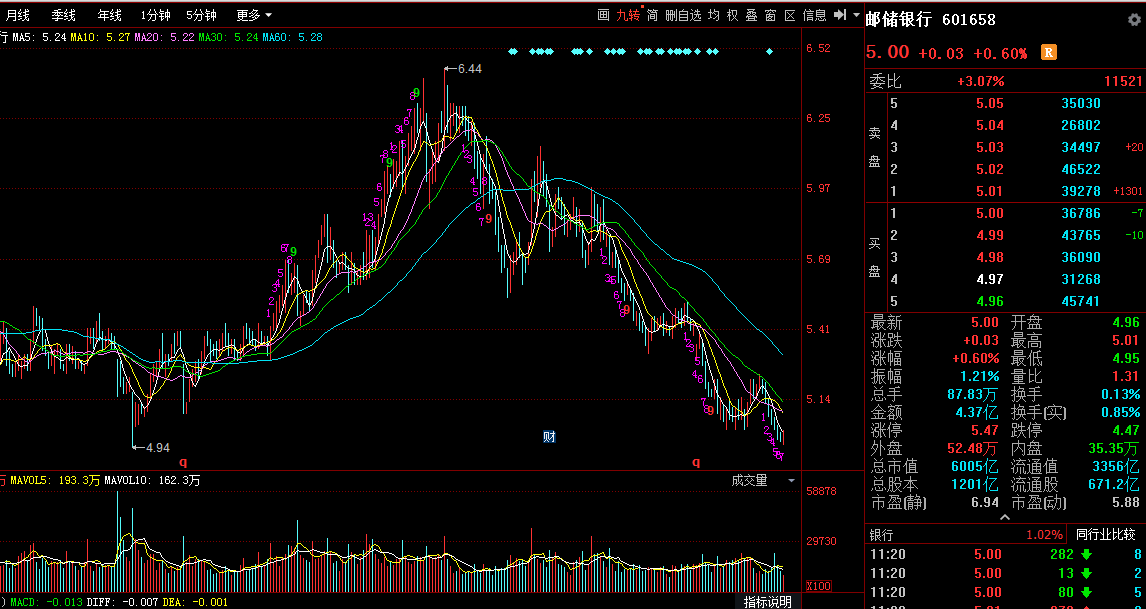Switch to 简 simplified view
Screen dimensions: 1146x609
[653, 15]
